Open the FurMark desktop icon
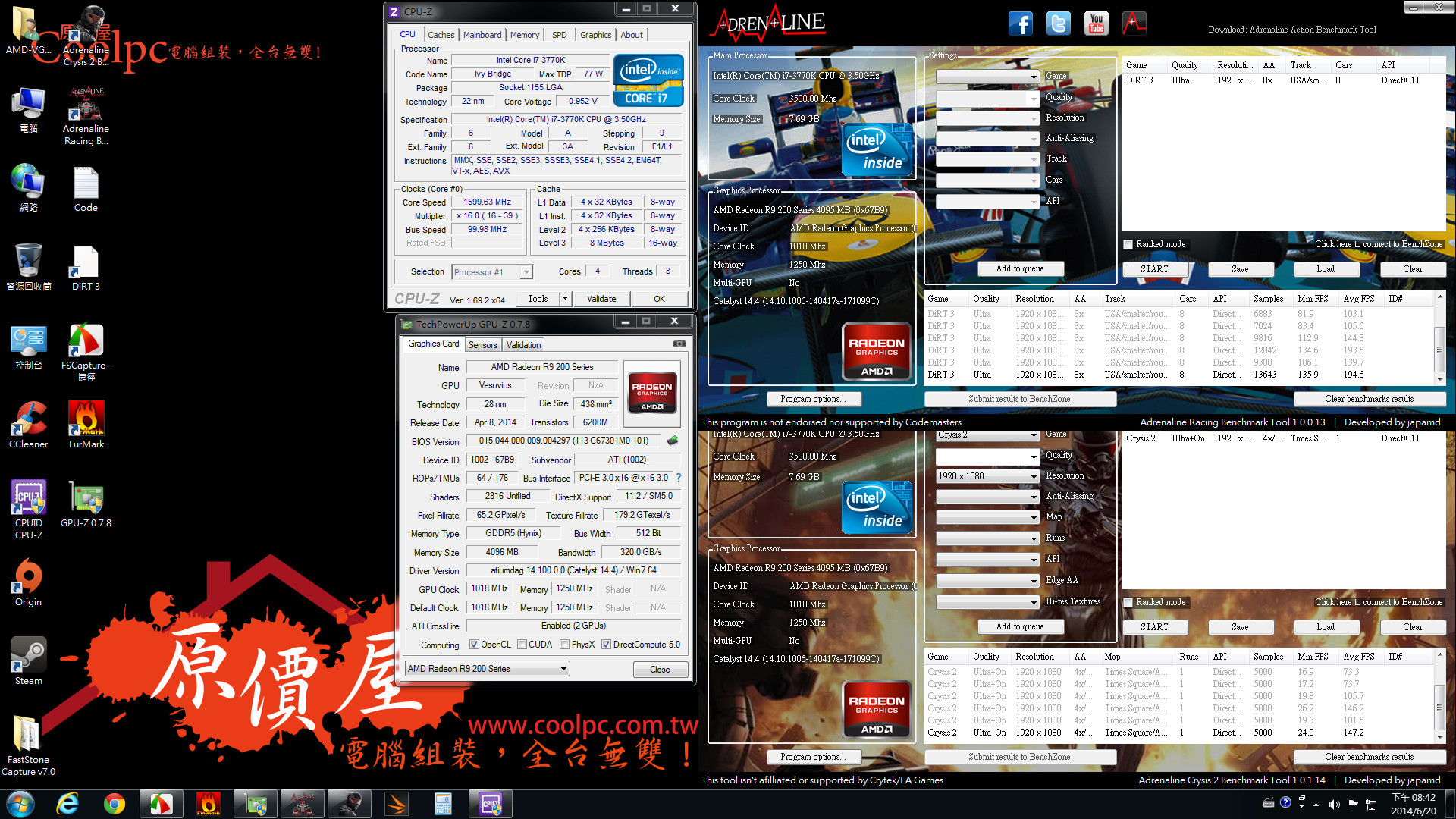Viewport: 1456px width, 819px height. pyautogui.click(x=86, y=425)
